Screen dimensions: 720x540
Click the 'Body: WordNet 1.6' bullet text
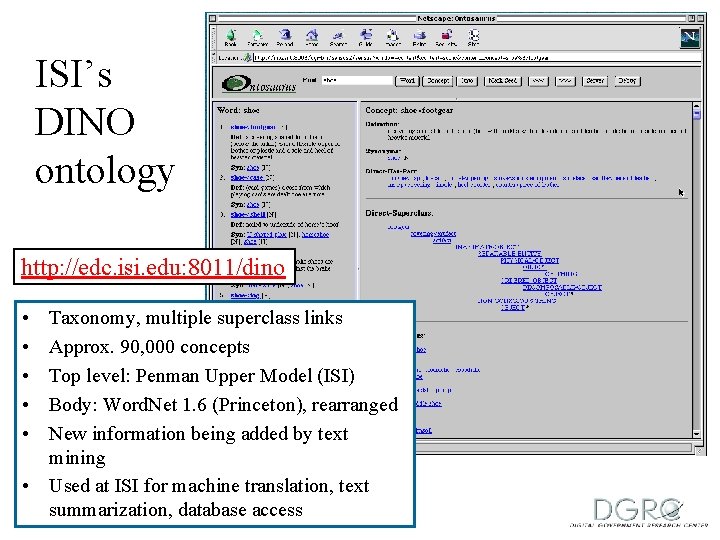pyautogui.click(x=223, y=405)
